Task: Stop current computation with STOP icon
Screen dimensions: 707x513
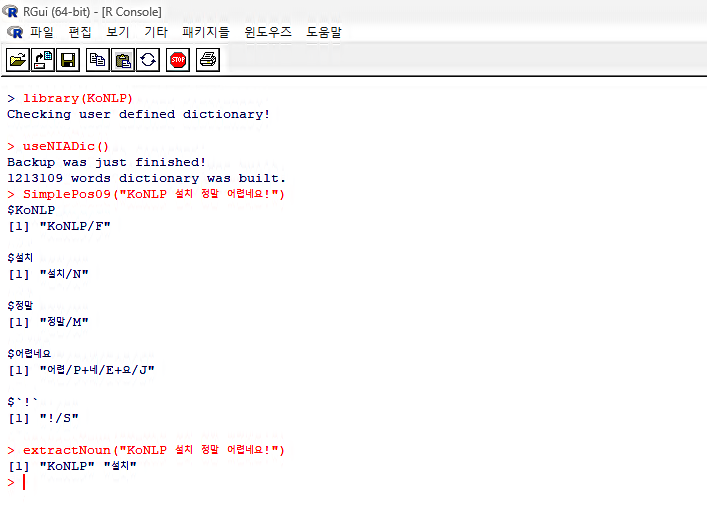Action: 178,60
